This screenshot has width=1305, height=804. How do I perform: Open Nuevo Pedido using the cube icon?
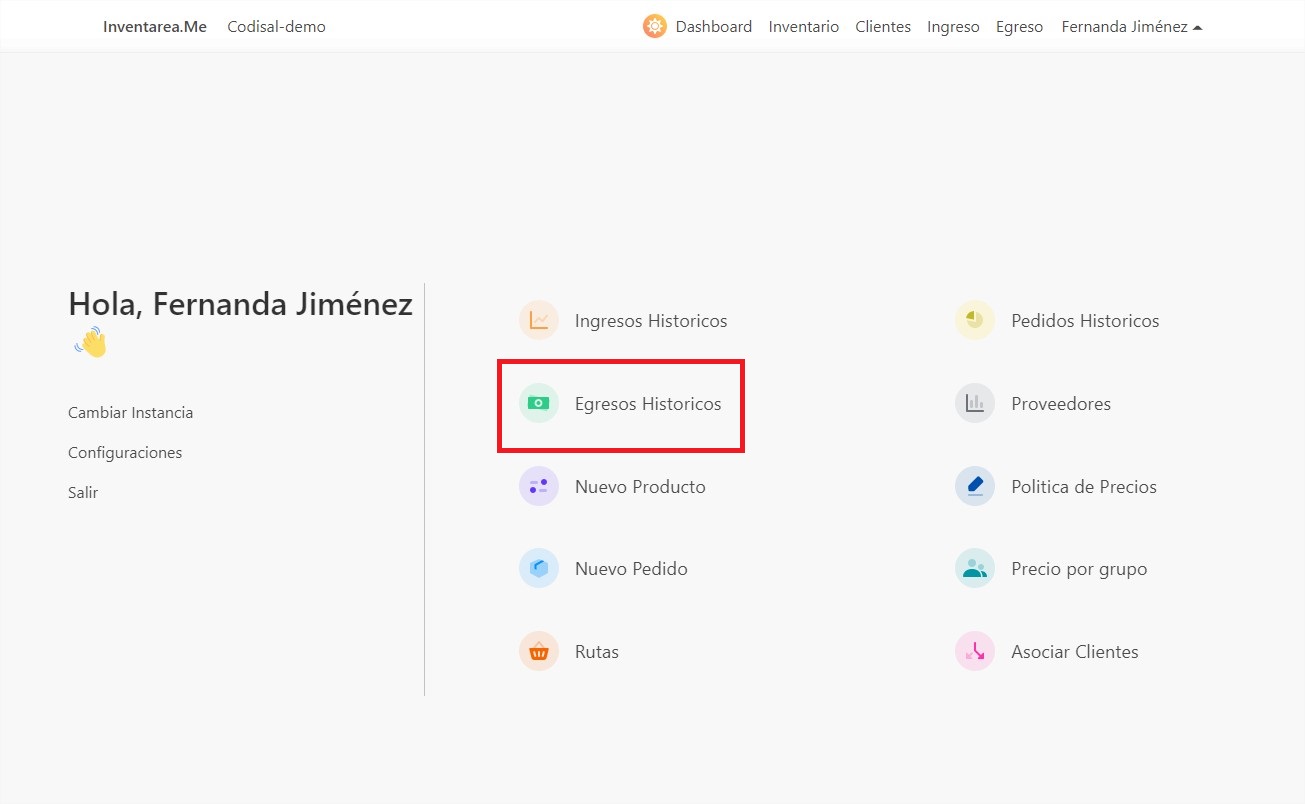tap(538, 568)
